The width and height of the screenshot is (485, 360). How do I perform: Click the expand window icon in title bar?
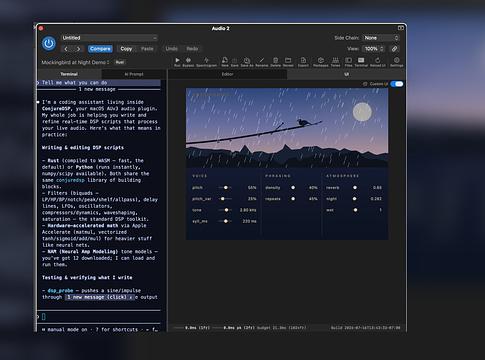[401, 28]
